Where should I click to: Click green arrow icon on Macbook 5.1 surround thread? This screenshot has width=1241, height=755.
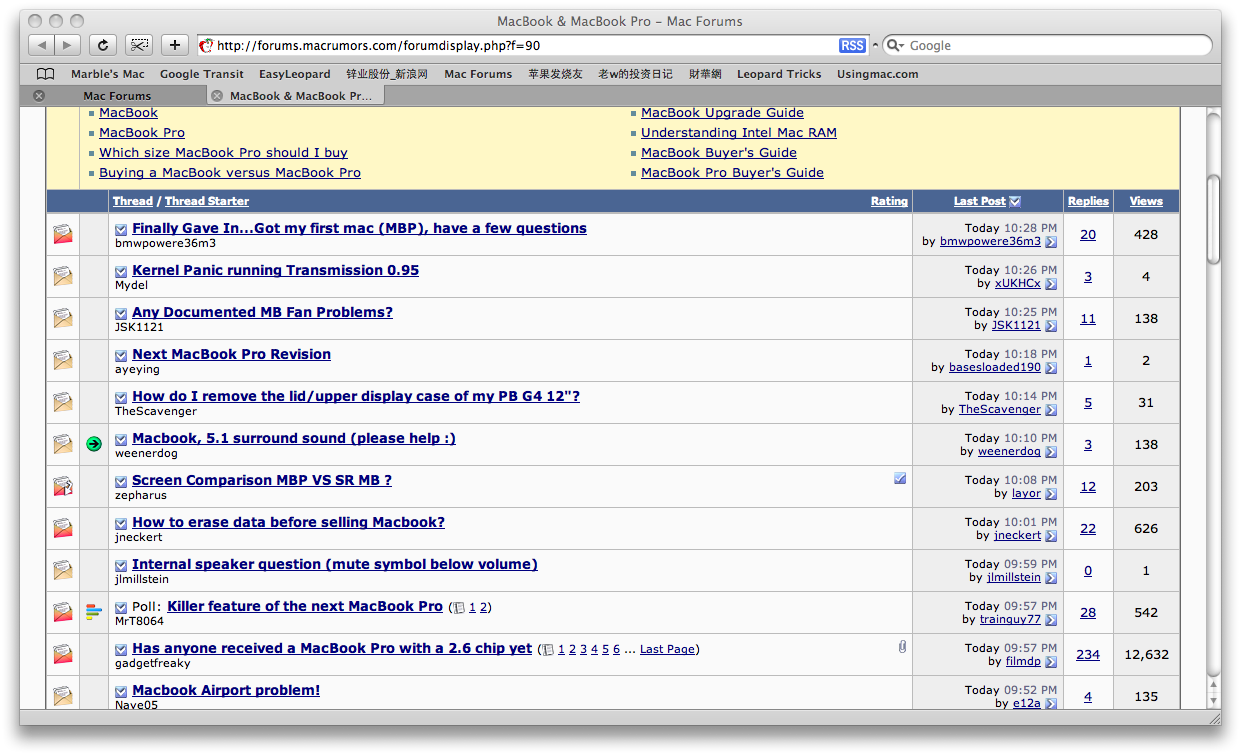coord(94,444)
